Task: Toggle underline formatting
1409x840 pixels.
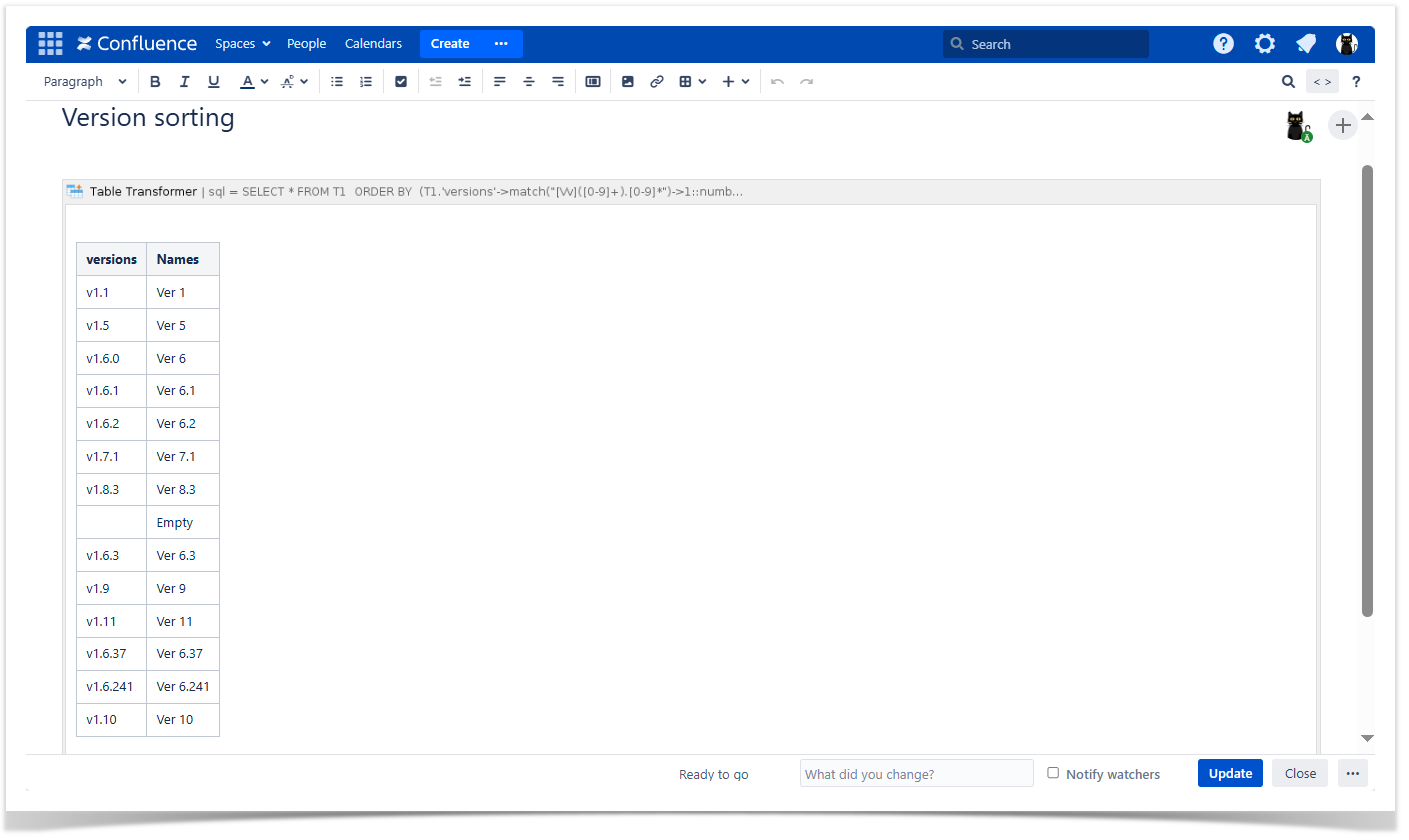Action: [213, 82]
